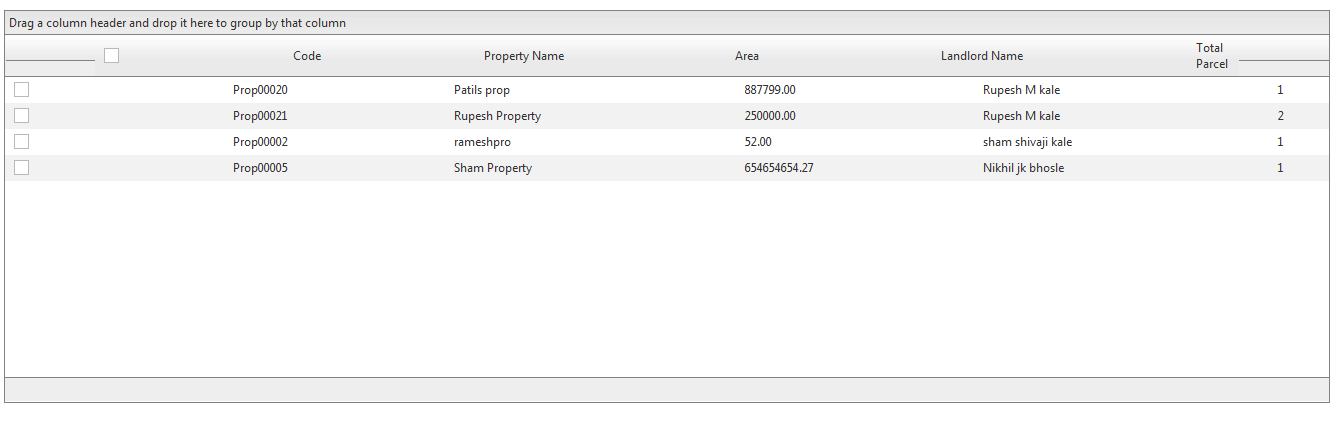Select checkbox for Prop00021 row

click(x=21, y=116)
